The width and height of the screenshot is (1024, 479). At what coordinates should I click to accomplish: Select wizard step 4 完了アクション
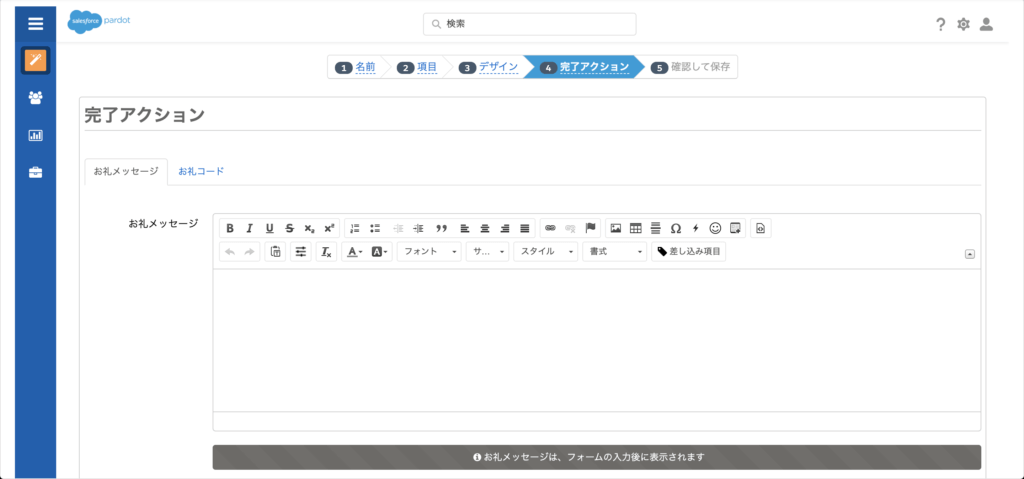tap(584, 67)
